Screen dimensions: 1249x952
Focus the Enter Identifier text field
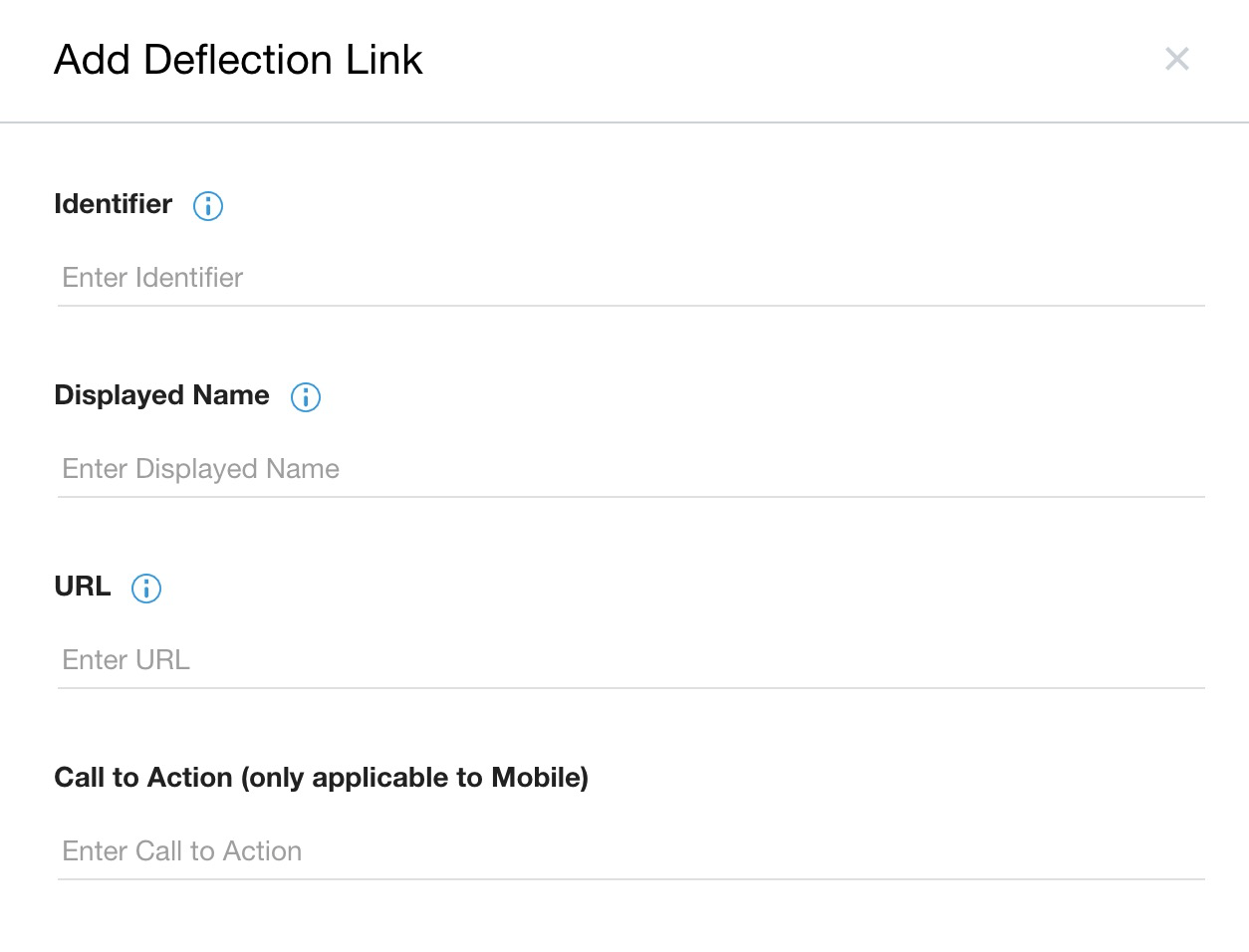point(630,278)
